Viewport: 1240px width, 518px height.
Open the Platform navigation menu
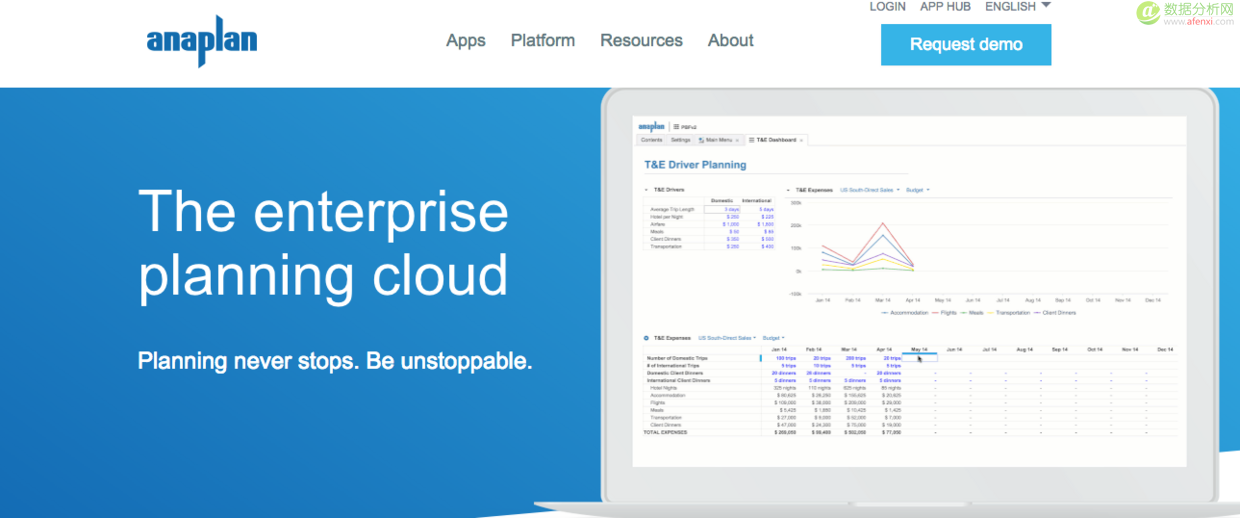543,41
